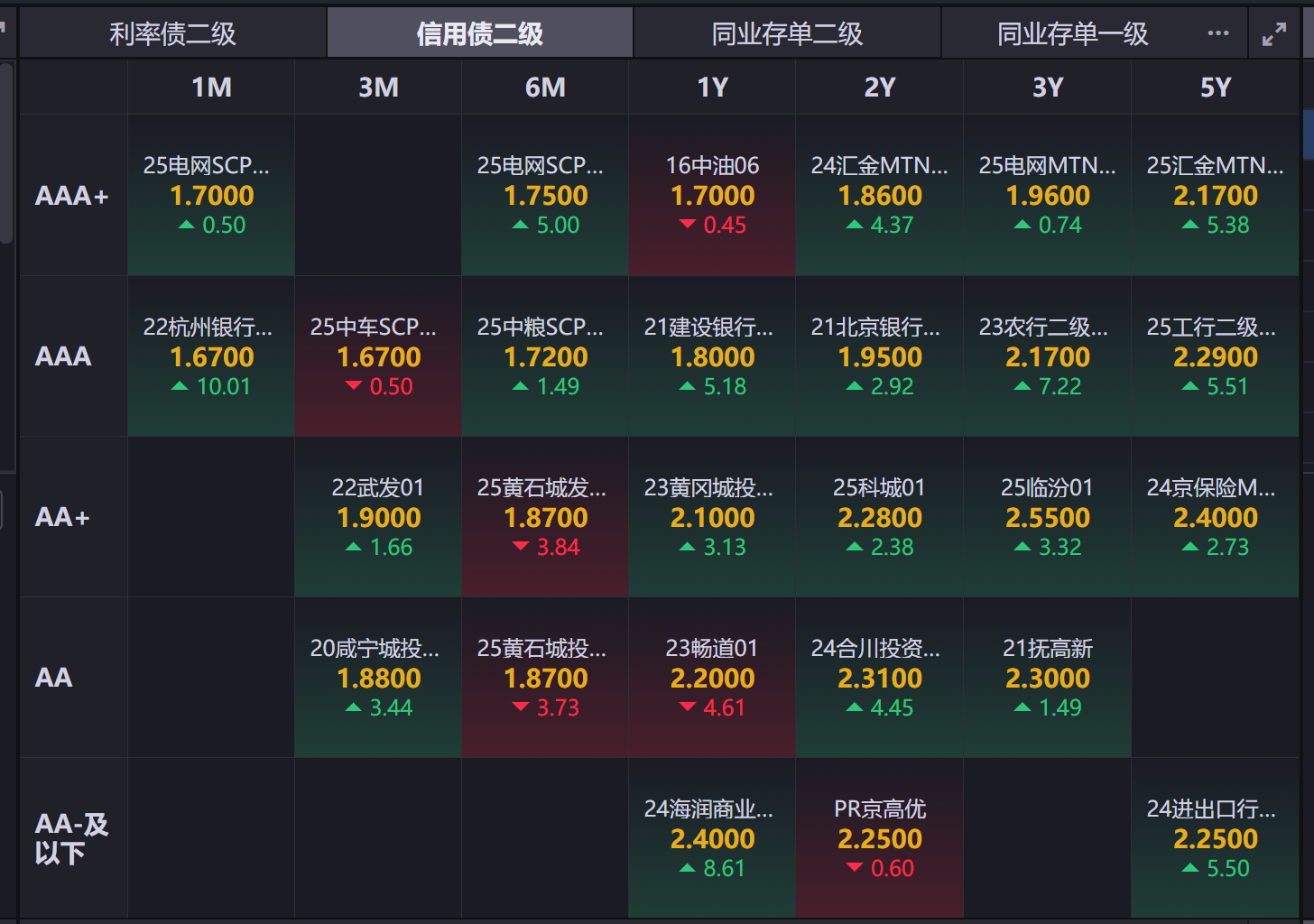The height and width of the screenshot is (924, 1314).
Task: Switch to 利率债二级 tab
Action: tap(172, 34)
